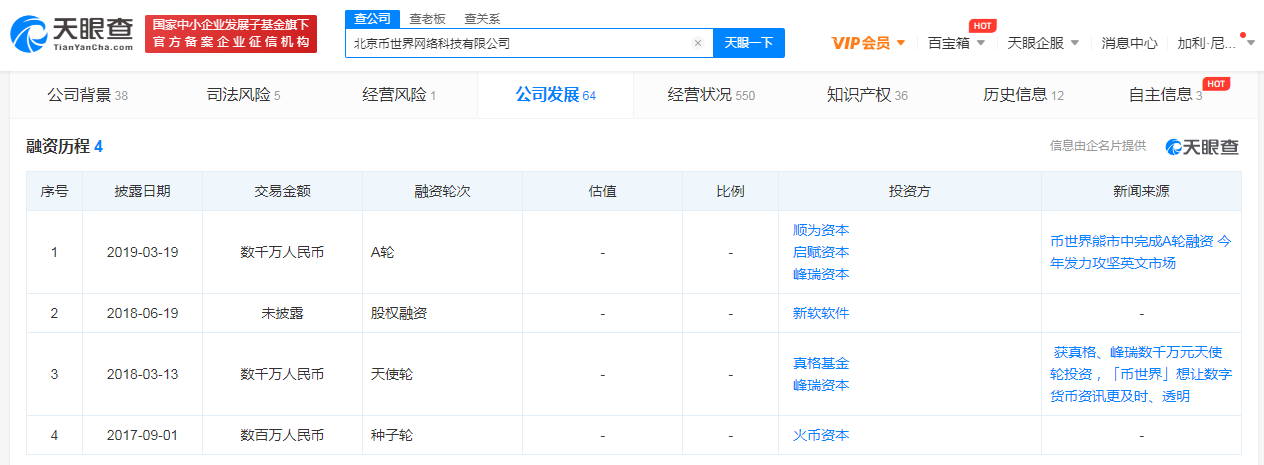Switch to the 经营风险 tab
Screen dimensions: 1264x465
point(399,95)
